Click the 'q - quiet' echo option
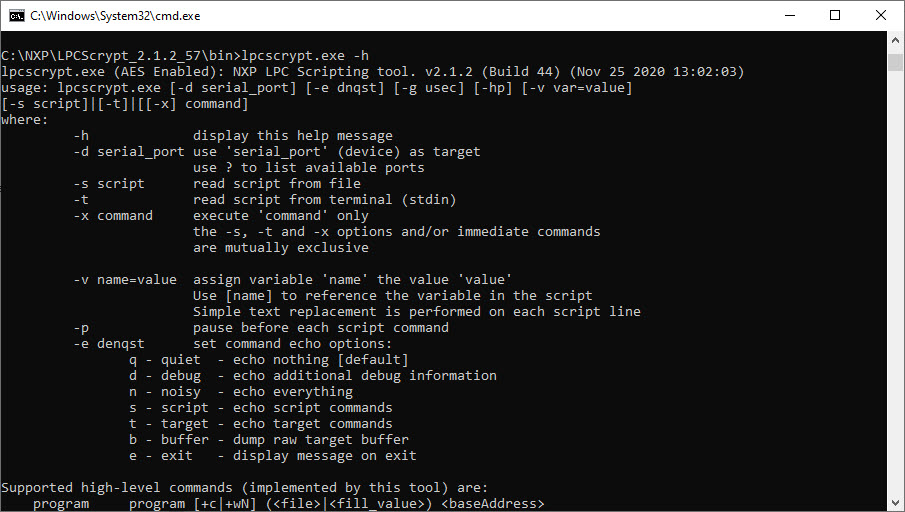The width and height of the screenshot is (905, 512). click(165, 360)
